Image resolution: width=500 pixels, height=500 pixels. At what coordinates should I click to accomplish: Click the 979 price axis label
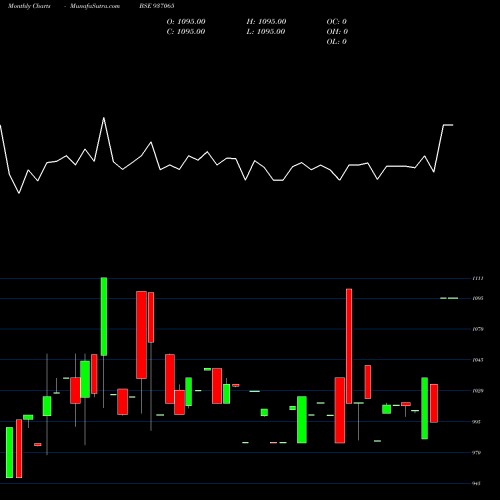[x=477, y=453]
